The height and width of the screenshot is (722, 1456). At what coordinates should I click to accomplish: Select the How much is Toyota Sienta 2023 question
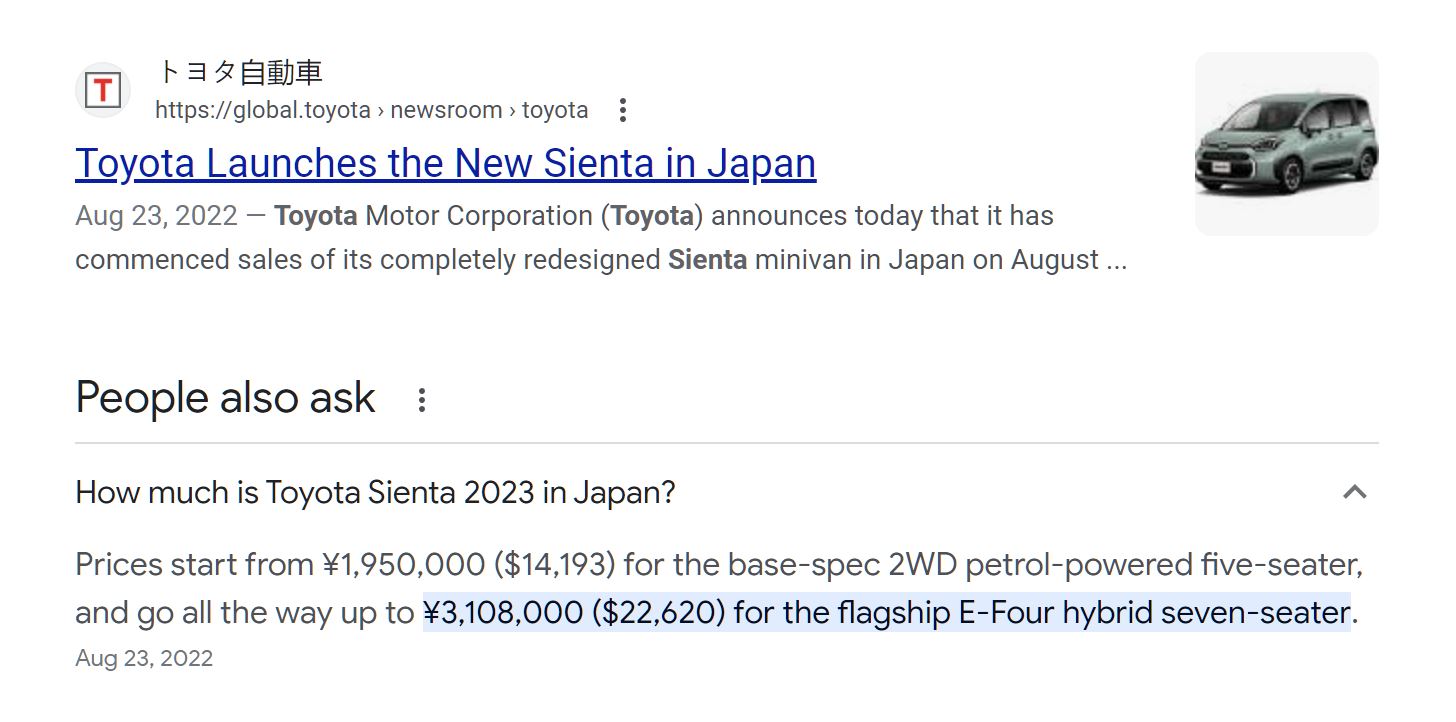point(375,492)
